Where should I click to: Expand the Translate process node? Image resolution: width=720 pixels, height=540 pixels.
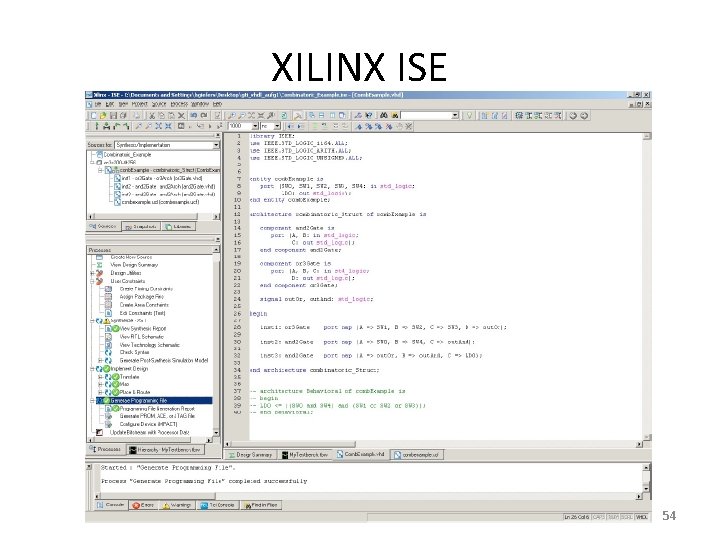click(101, 377)
